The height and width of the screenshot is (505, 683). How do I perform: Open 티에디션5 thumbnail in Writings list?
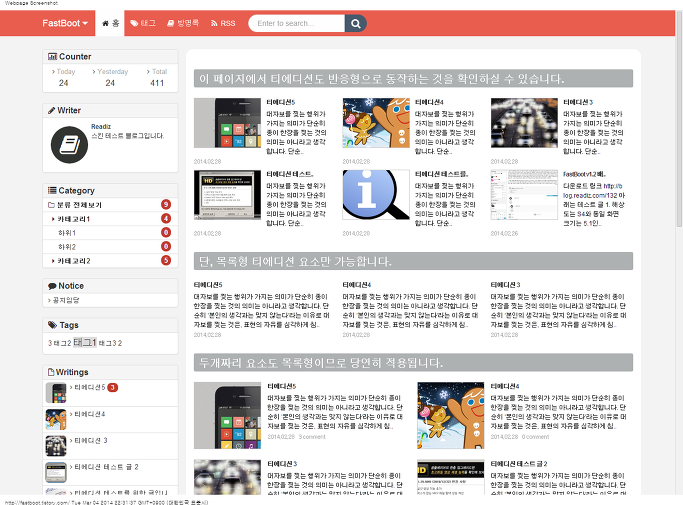(x=56, y=393)
